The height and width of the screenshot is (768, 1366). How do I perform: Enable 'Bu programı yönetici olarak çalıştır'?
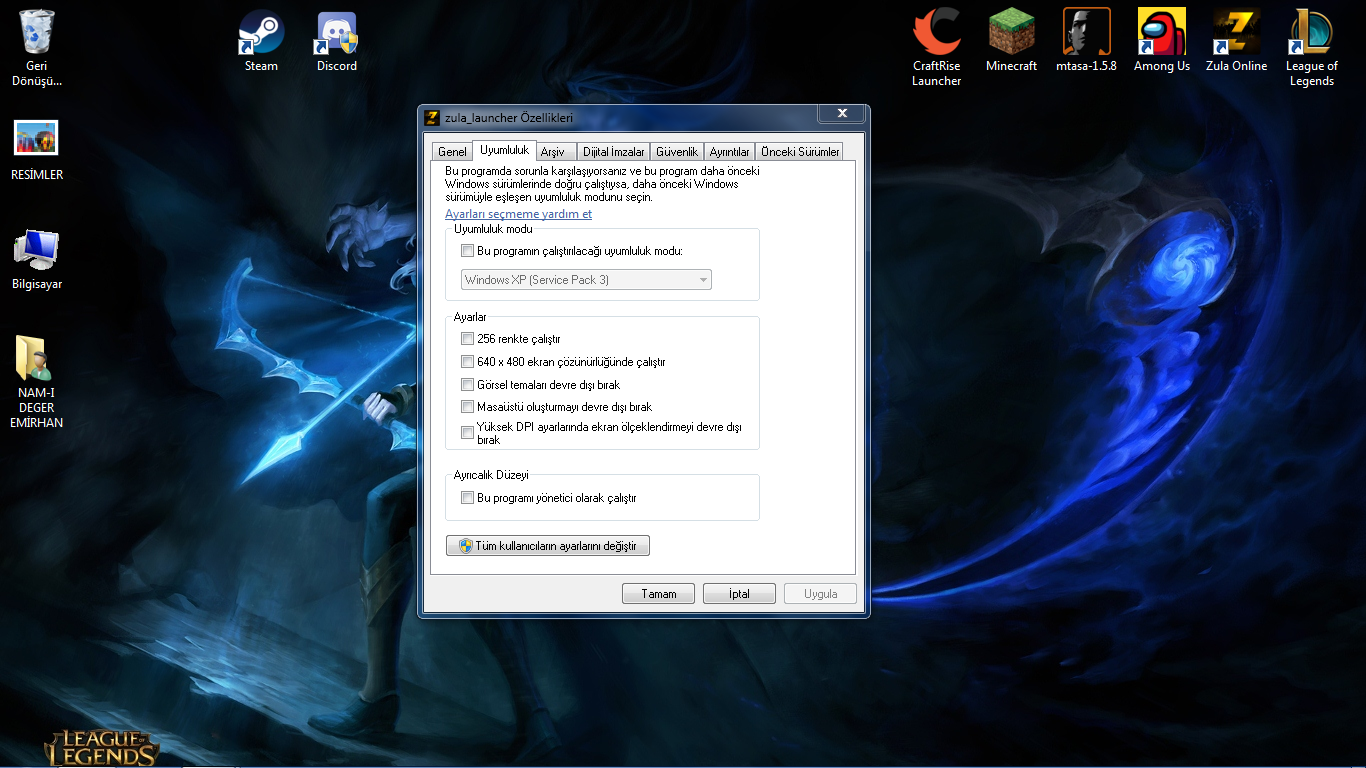tap(467, 498)
